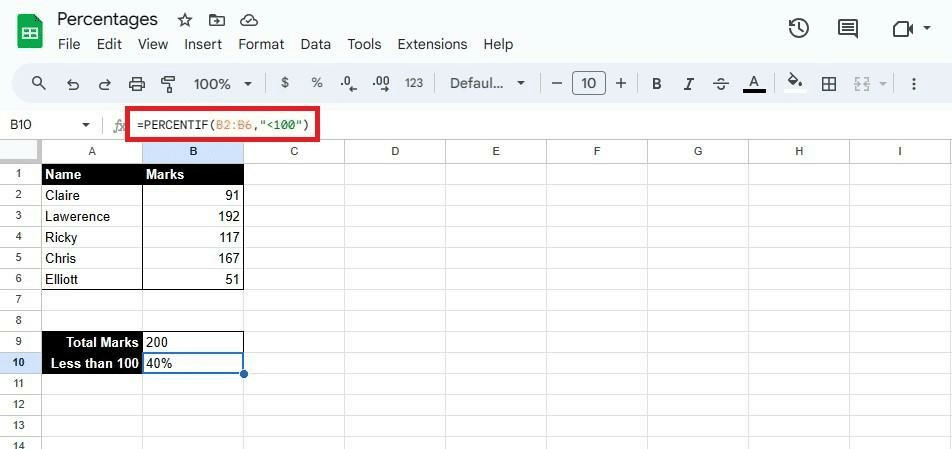Screen dimensions: 952x449
Task: Toggle strikethrough formatting
Action: 721,84
